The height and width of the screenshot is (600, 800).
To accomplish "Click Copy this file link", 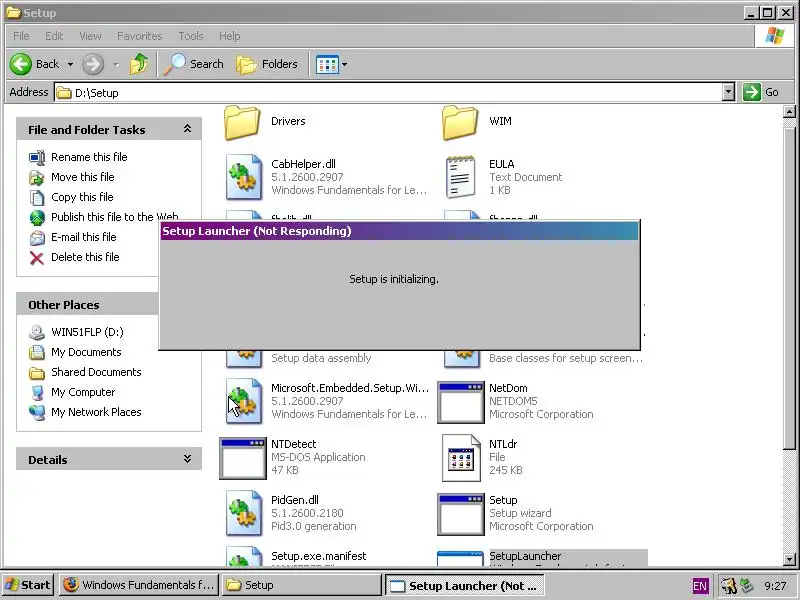I will (x=82, y=197).
